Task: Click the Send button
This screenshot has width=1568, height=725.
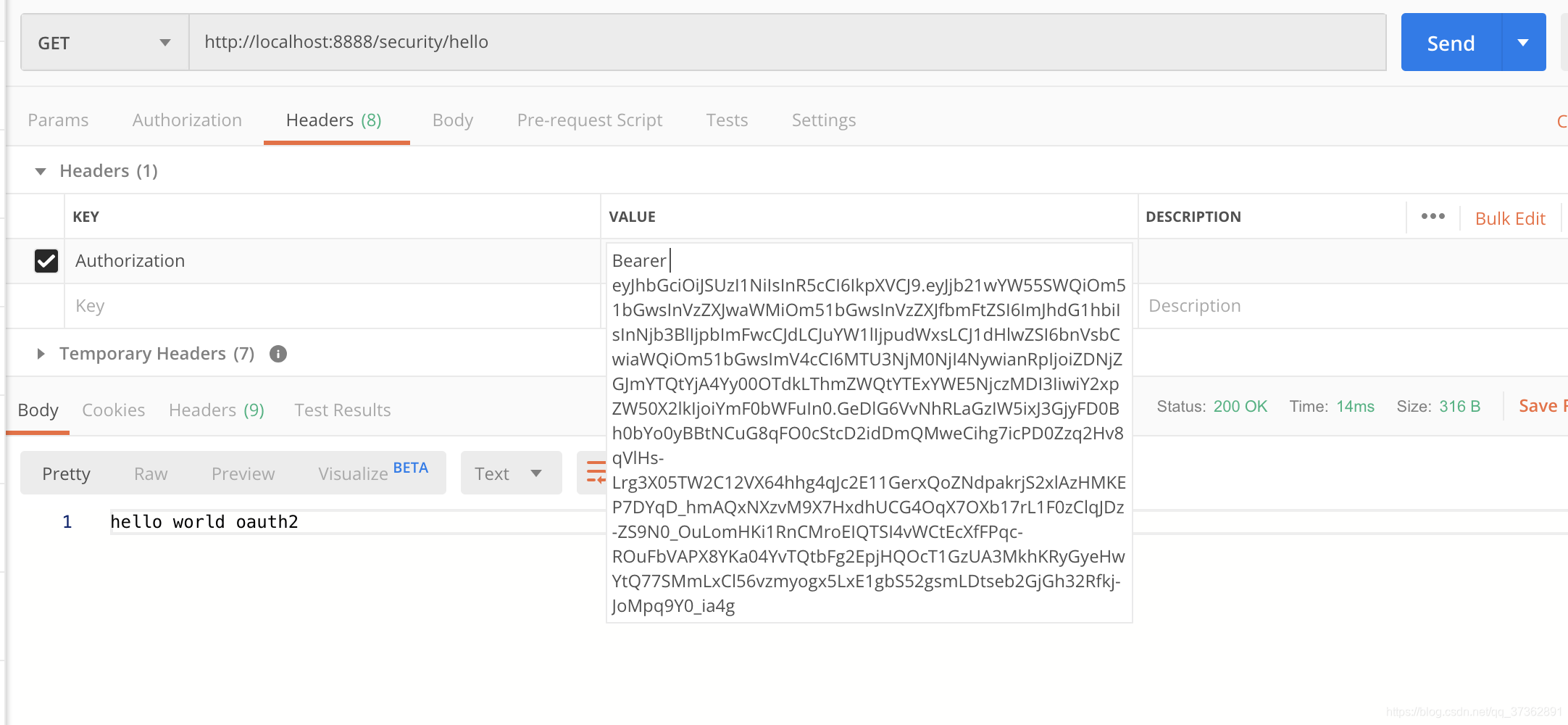Action: [1451, 43]
